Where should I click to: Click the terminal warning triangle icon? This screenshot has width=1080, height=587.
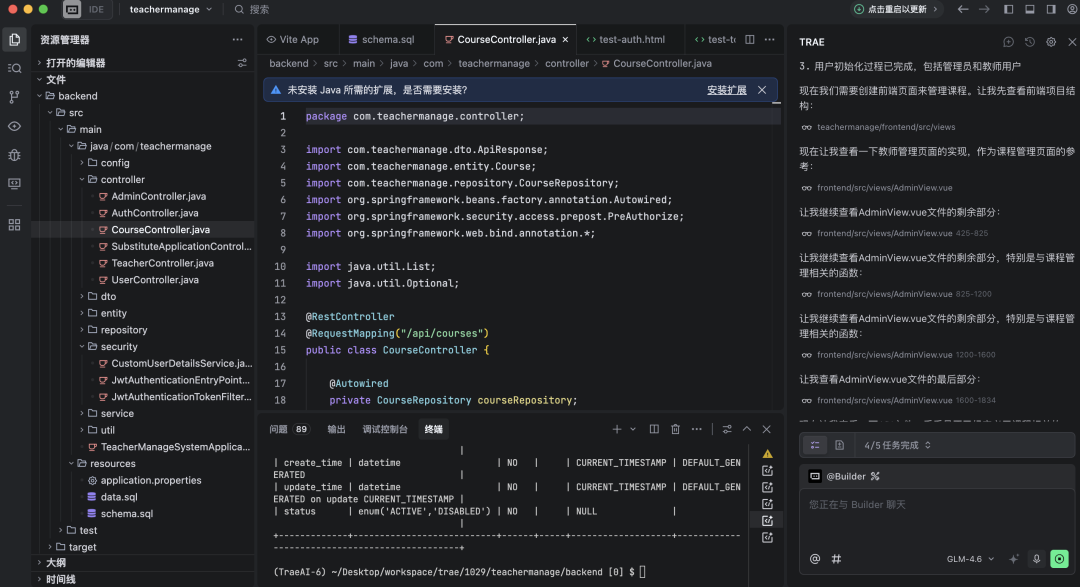[x=767, y=454]
